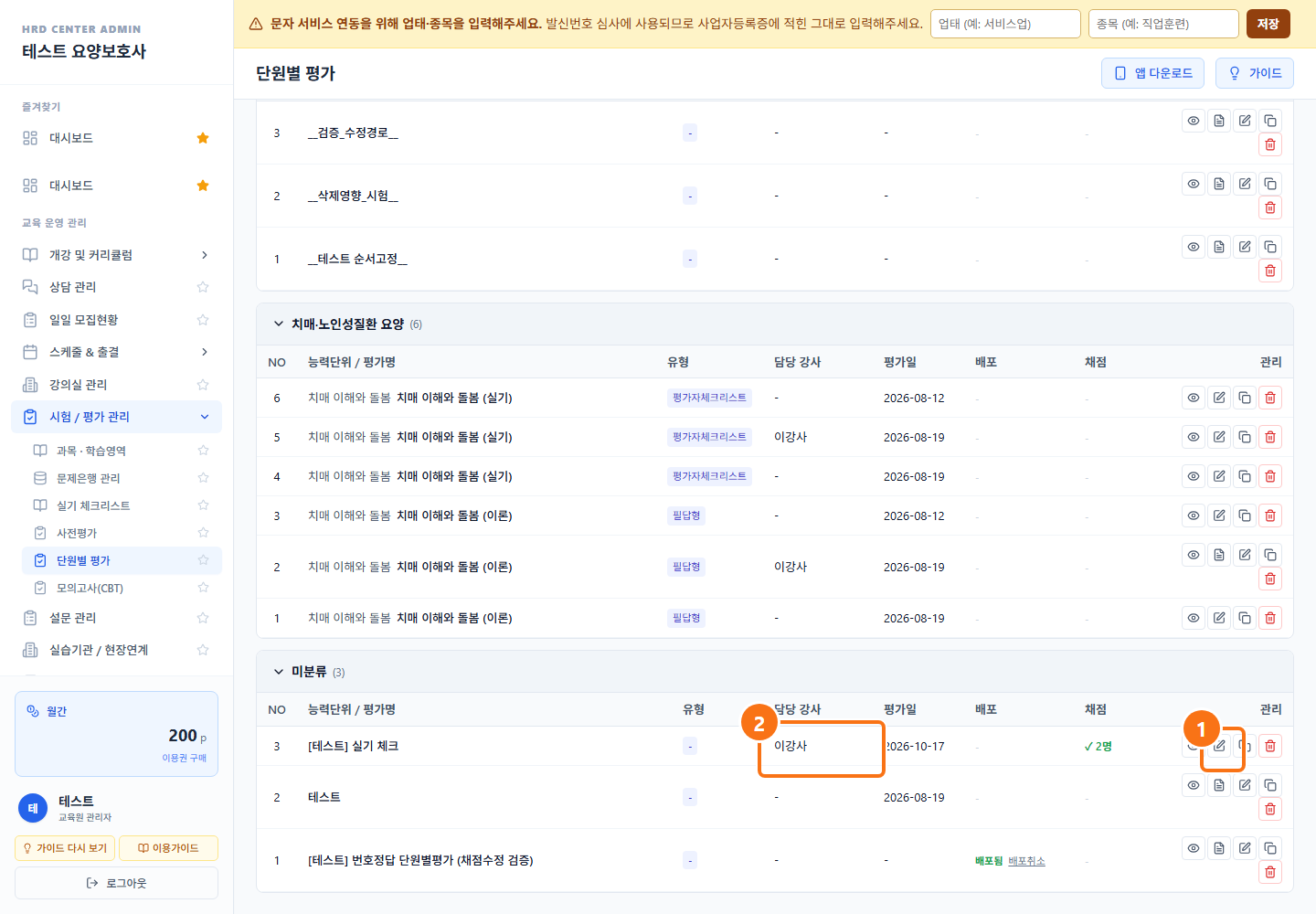Toggle favorite star for 일일 모집현황
The width and height of the screenshot is (1316, 914).
[x=203, y=320]
